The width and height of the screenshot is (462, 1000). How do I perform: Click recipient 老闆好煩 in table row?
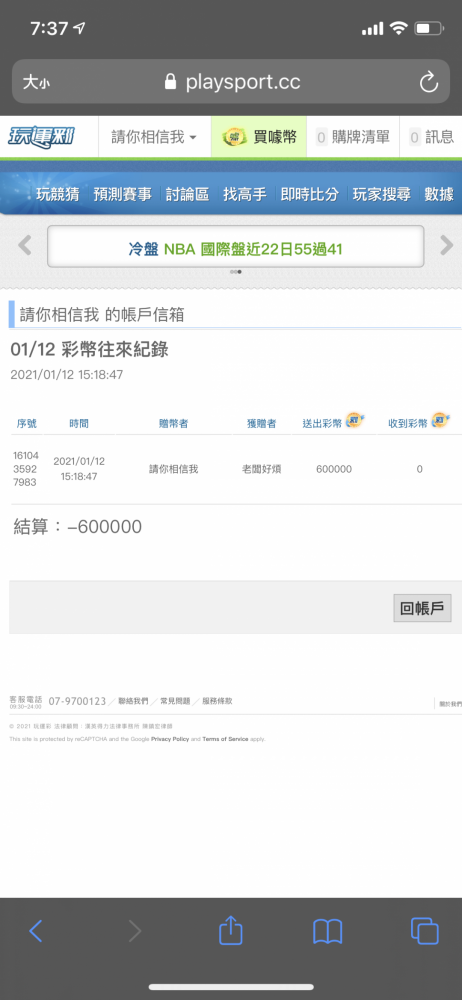(x=262, y=469)
